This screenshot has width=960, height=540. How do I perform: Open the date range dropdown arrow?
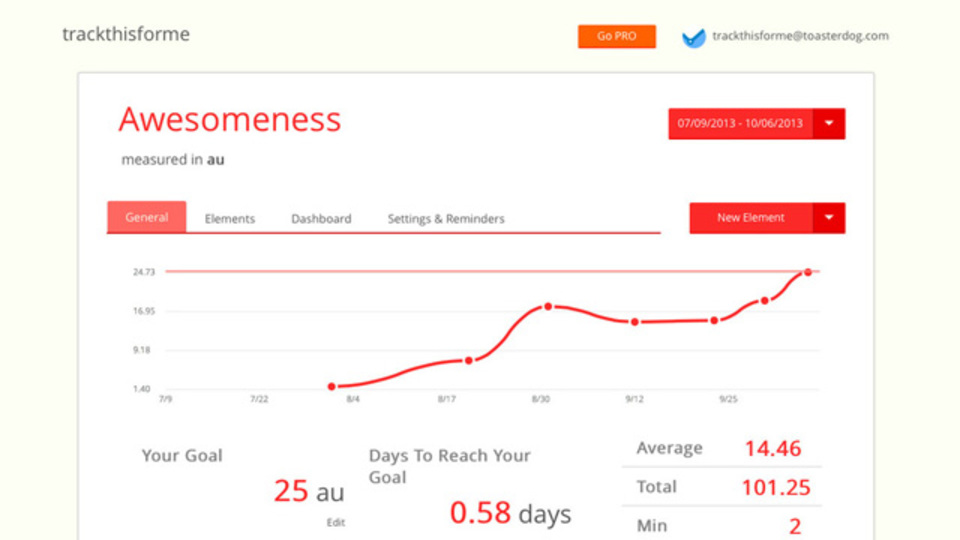(x=829, y=124)
